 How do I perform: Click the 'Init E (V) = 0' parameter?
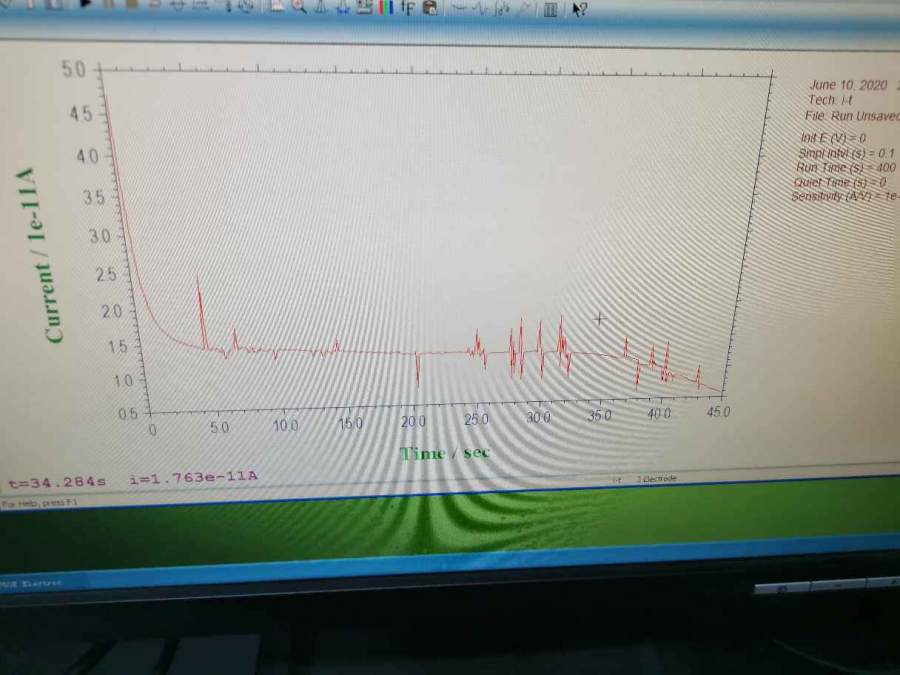click(833, 138)
